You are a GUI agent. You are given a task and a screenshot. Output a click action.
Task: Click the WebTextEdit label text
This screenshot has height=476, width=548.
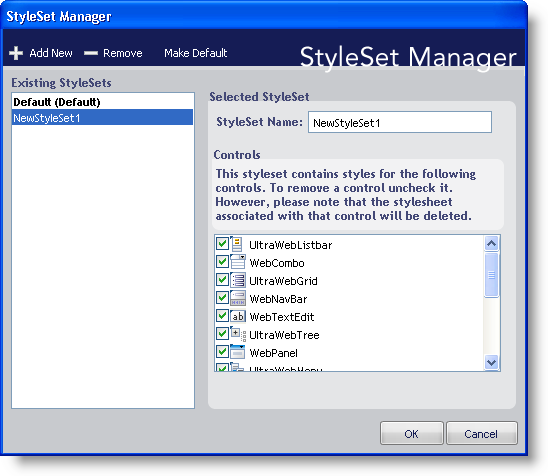(282, 317)
